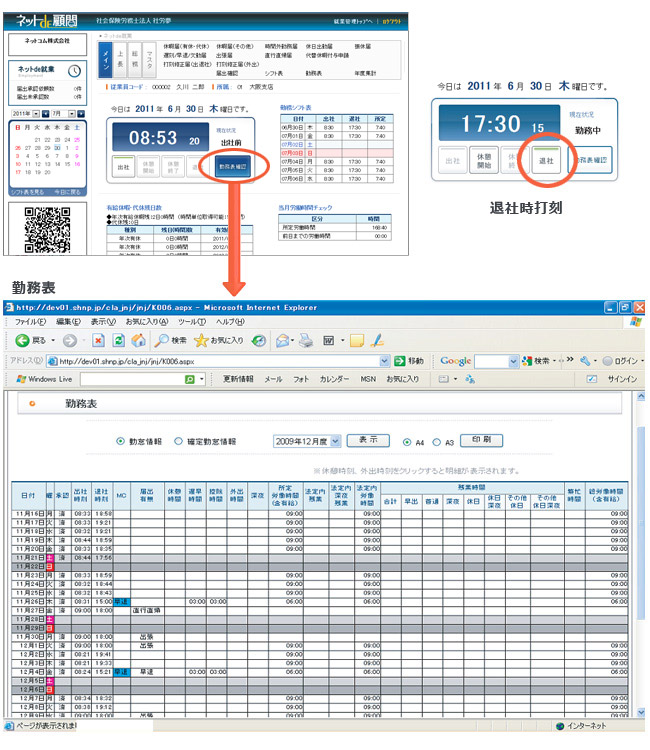
Task: Open IE Favorites star icon
Action: pyautogui.click(x=201, y=341)
